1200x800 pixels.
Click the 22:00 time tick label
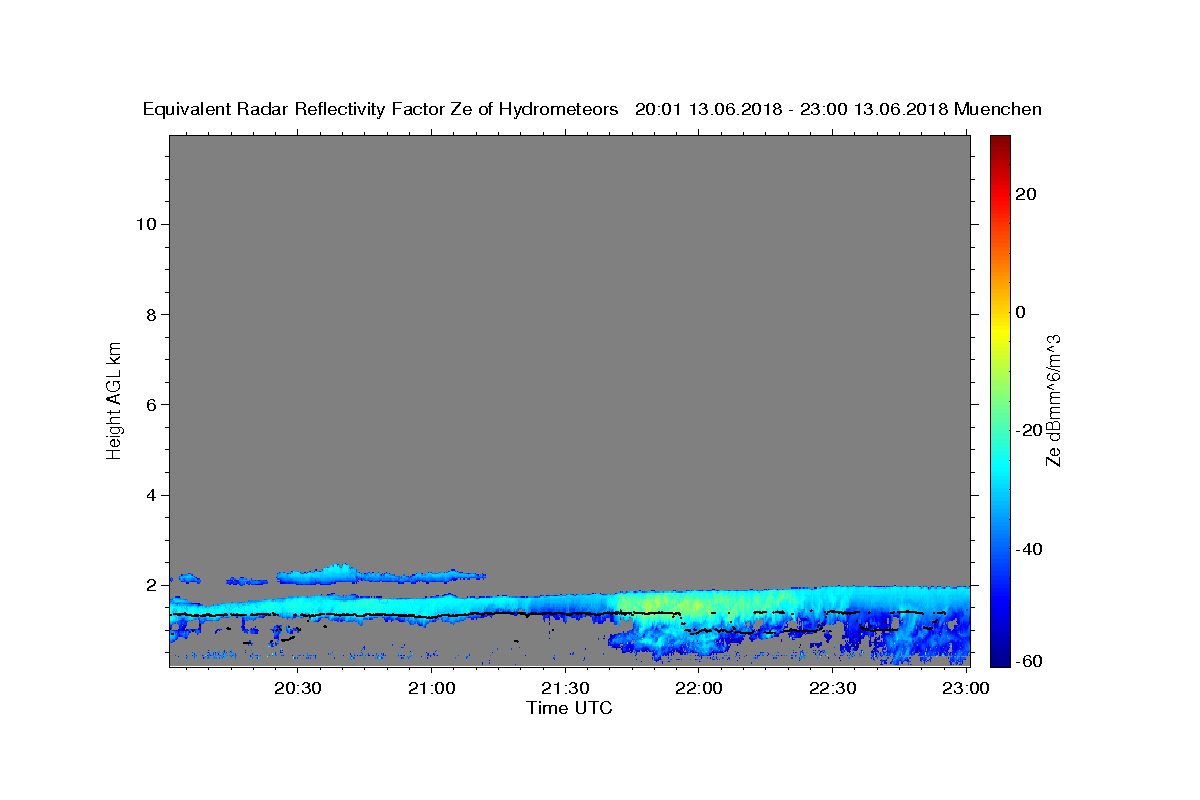[699, 688]
